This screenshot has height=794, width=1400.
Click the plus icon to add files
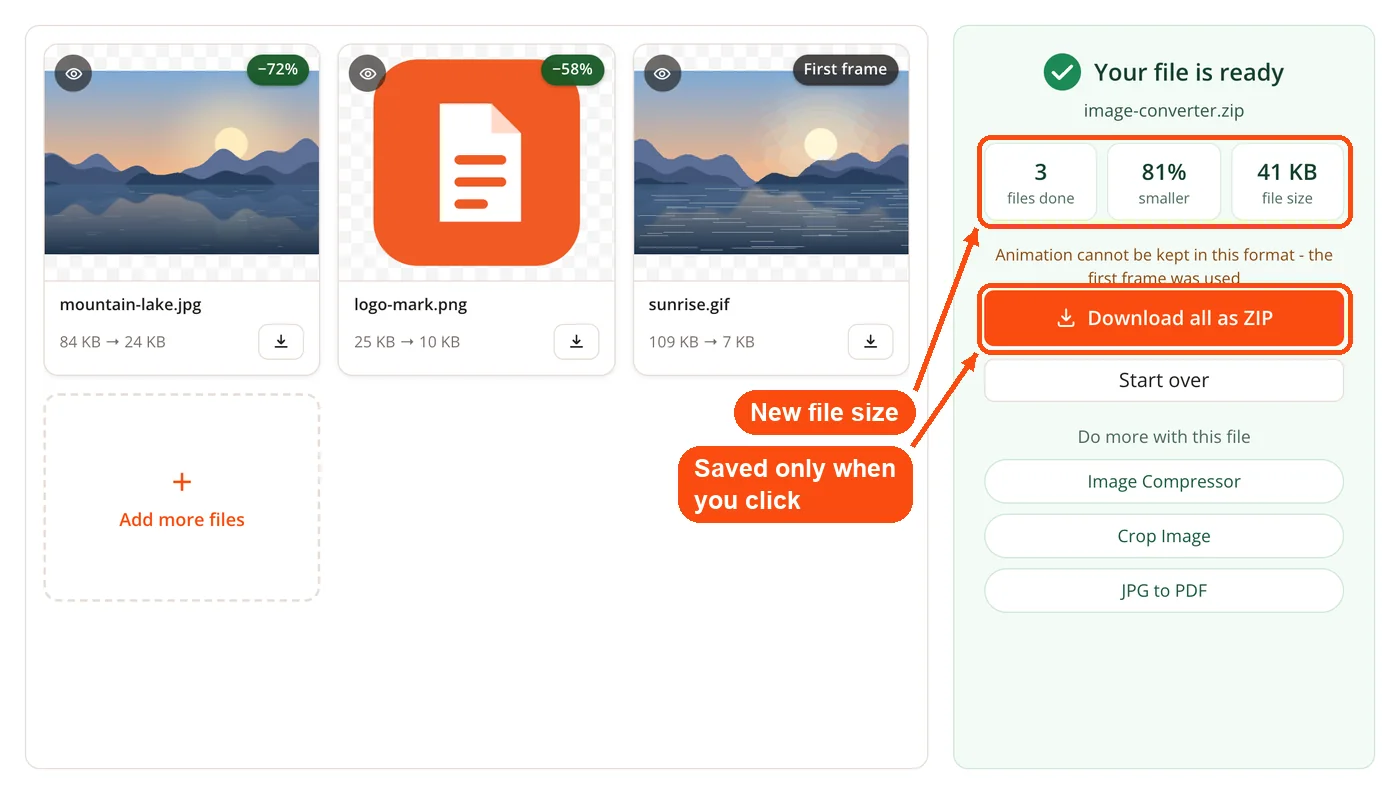pos(182,483)
